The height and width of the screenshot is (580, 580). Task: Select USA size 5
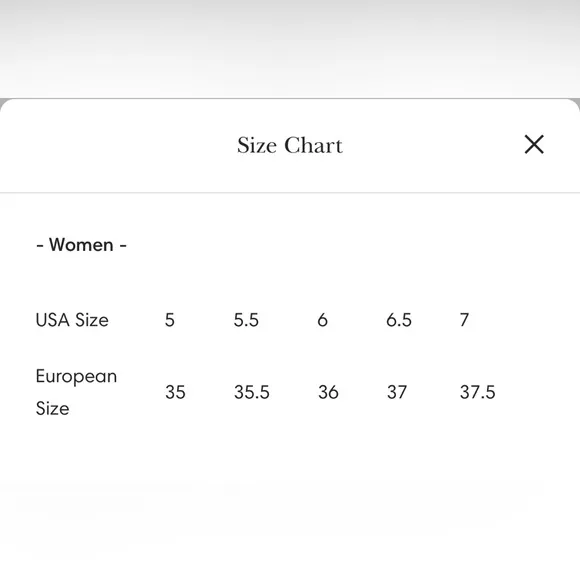(x=169, y=320)
